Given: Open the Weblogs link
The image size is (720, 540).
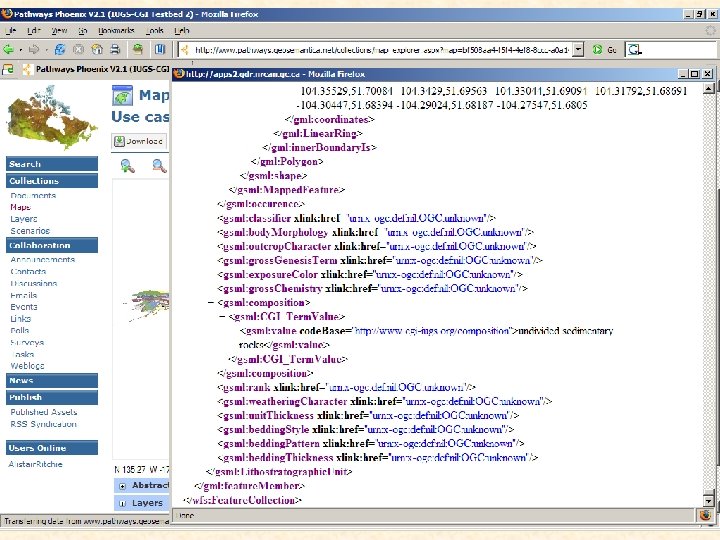Looking at the screenshot, I should (x=28, y=366).
